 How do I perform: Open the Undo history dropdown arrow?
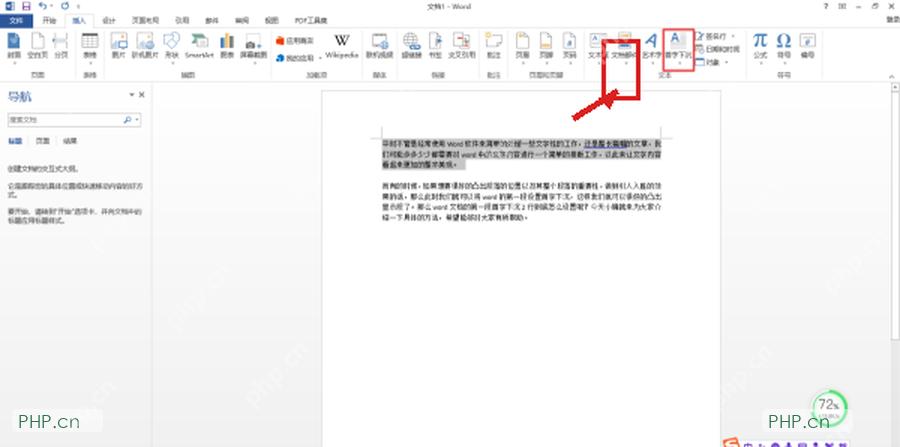coord(51,6)
